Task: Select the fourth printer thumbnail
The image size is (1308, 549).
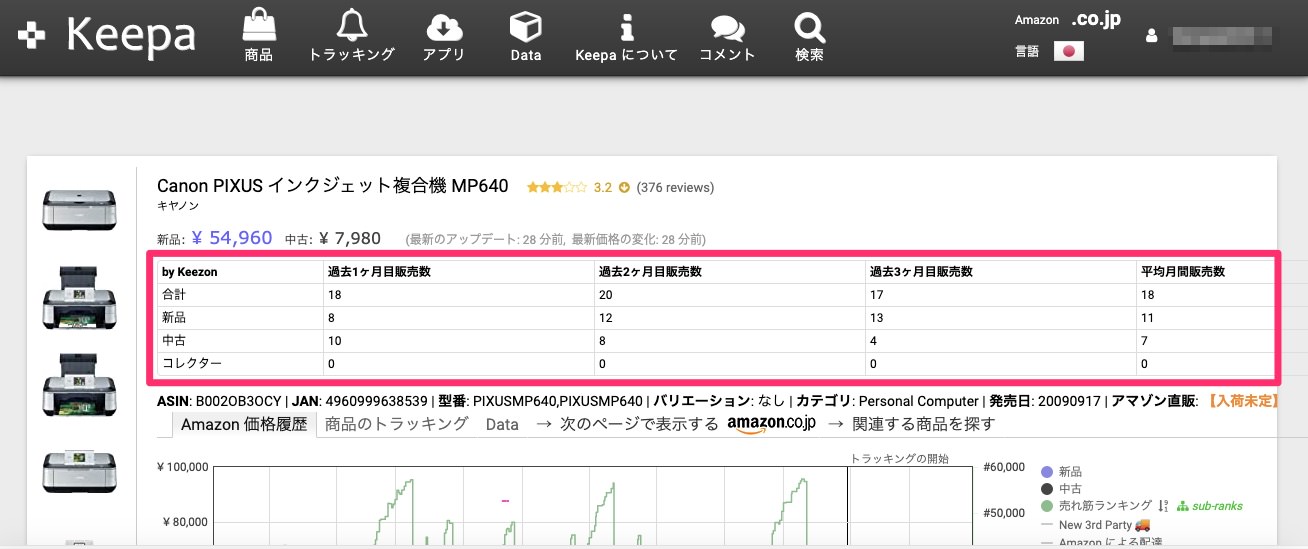Action: 80,471
